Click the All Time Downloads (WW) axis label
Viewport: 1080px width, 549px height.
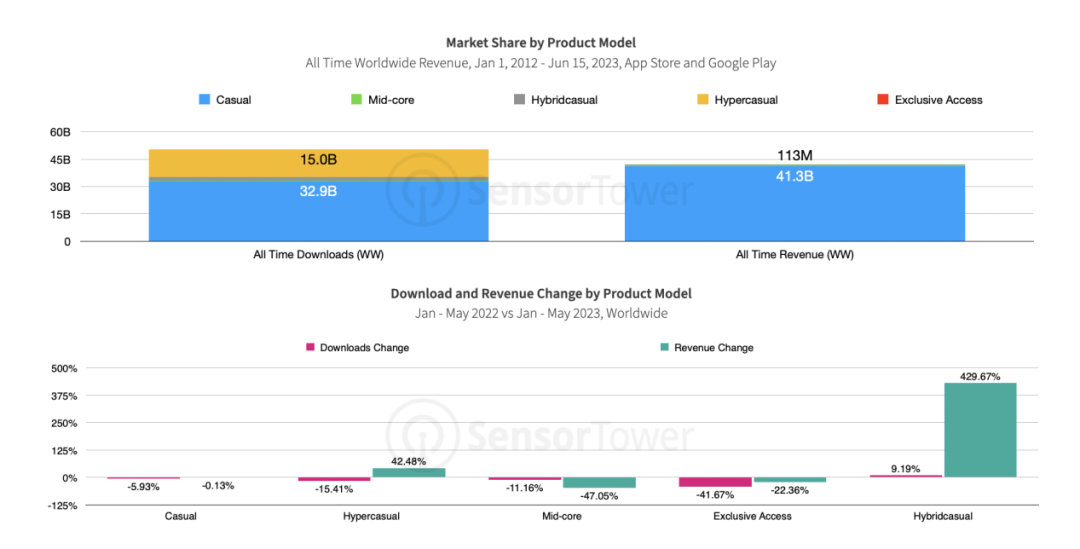(318, 255)
